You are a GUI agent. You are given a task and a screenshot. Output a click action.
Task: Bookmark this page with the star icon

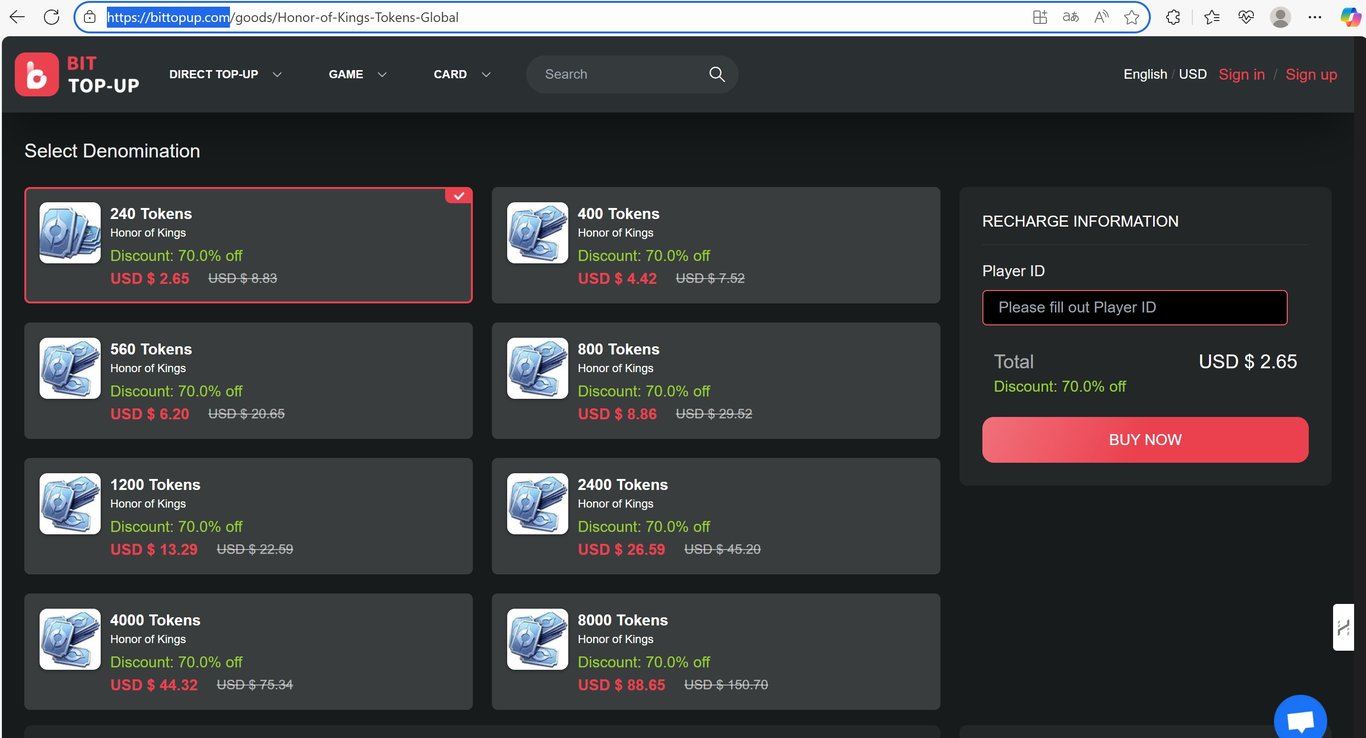click(1132, 17)
